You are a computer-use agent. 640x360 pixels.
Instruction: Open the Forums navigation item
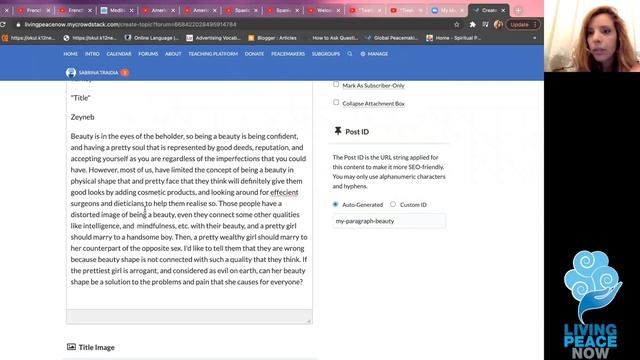pos(148,54)
